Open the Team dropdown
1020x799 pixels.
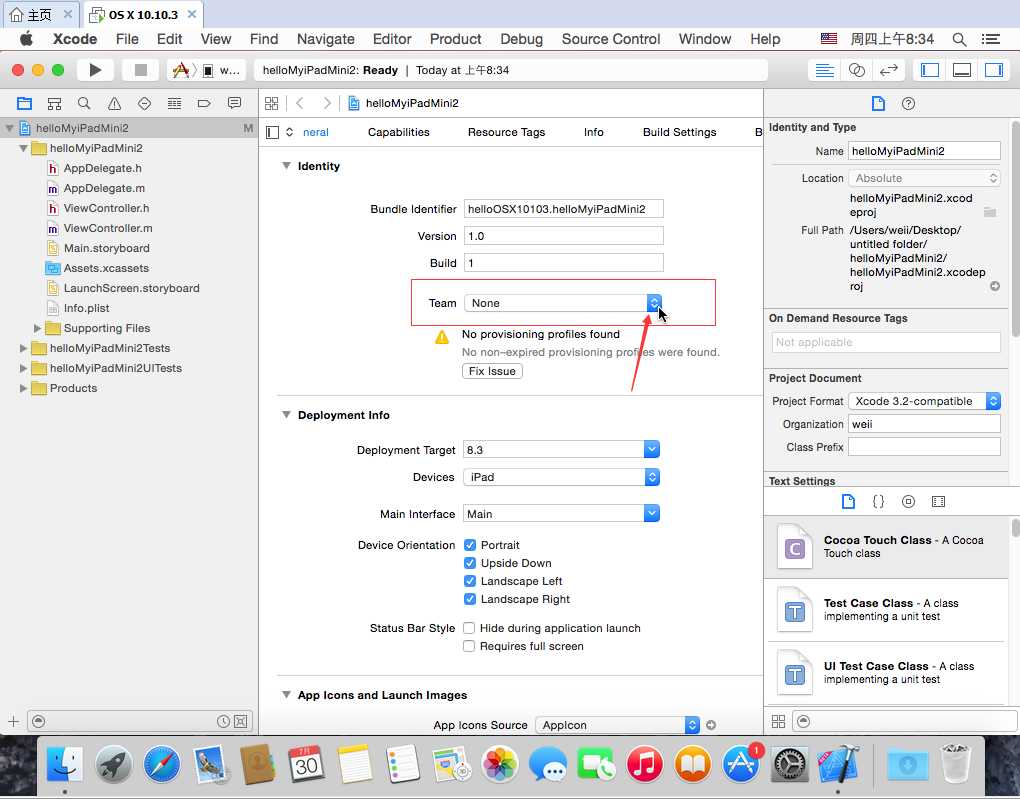click(x=563, y=303)
